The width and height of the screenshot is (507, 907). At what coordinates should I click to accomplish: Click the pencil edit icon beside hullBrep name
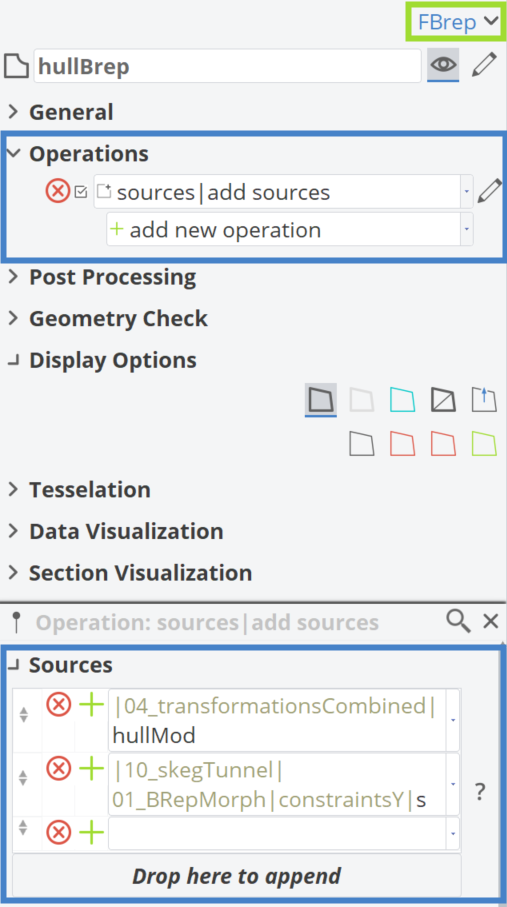point(484,65)
